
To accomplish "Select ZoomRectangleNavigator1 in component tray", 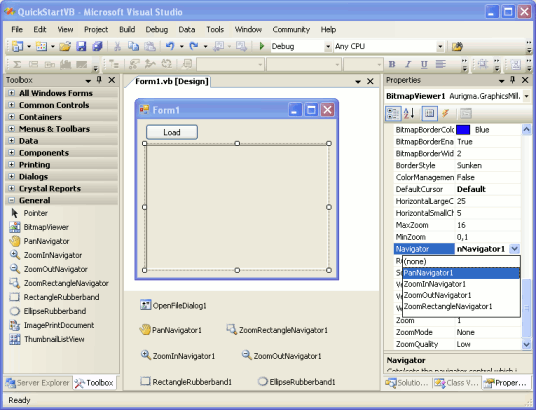I will (277, 330).
